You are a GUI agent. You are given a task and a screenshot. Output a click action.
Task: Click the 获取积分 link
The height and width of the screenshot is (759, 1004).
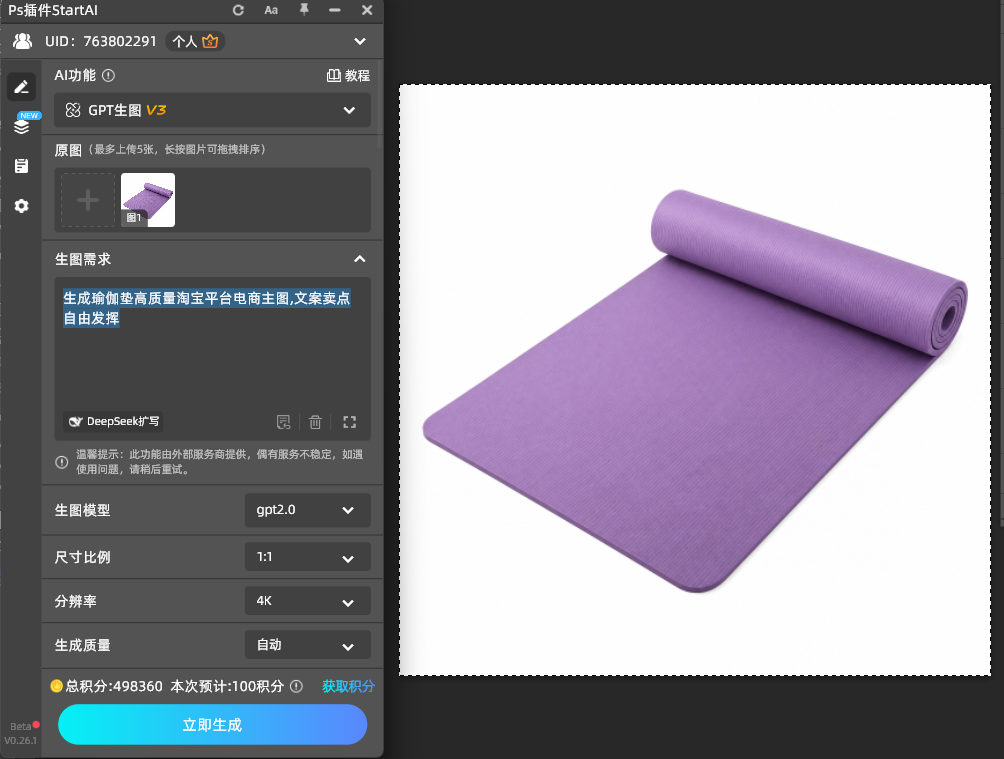click(348, 686)
